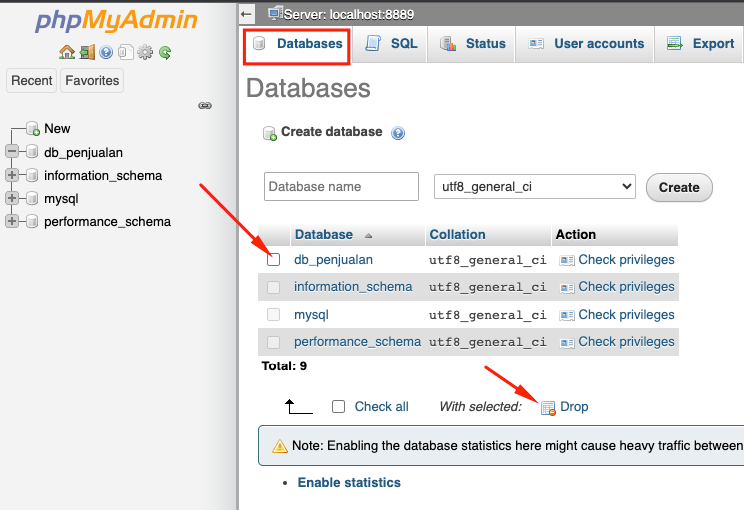The image size is (744, 510).
Task: Click mysql database cylinder icon in tree
Action: (32, 198)
